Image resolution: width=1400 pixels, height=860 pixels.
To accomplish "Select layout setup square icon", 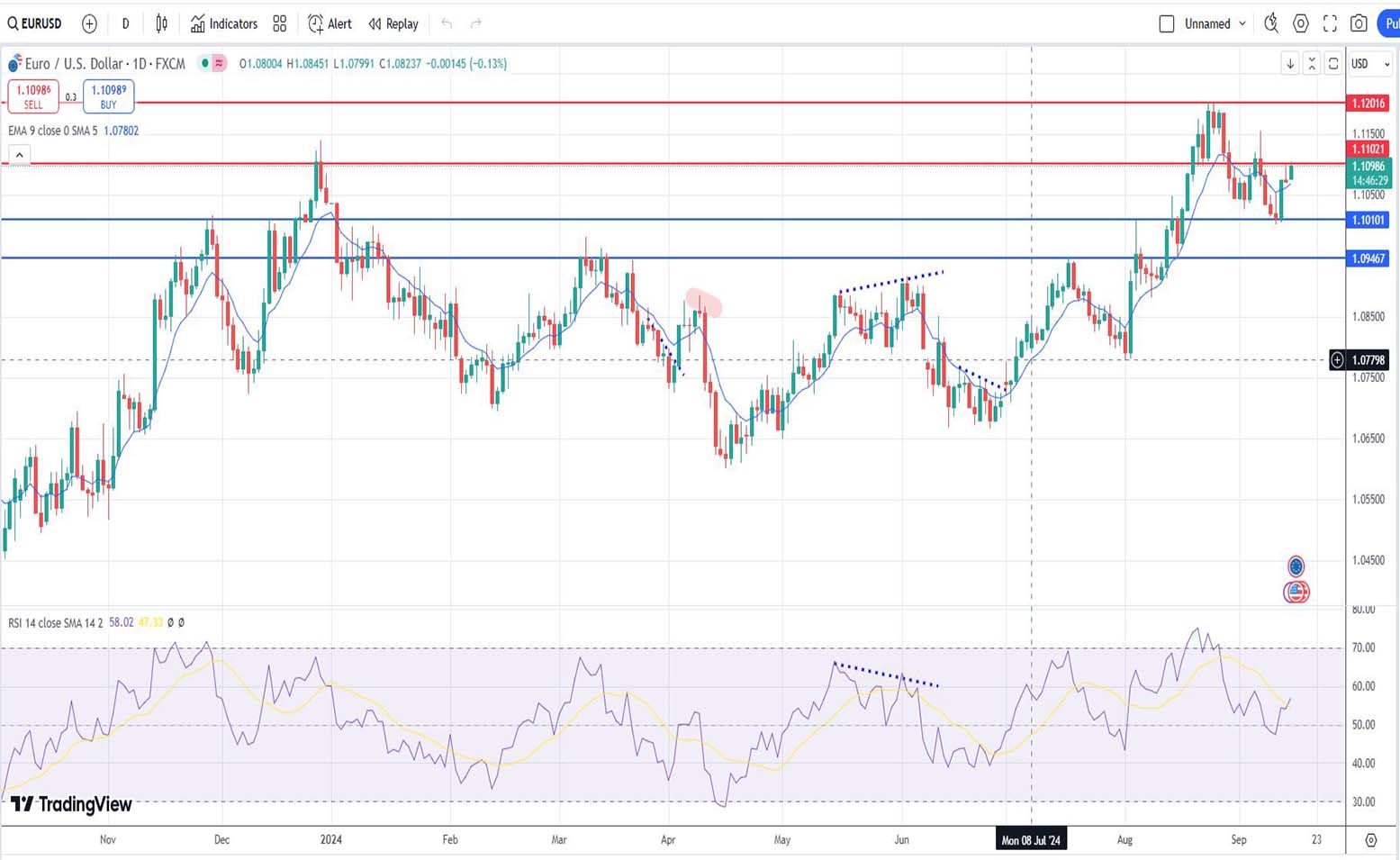I will pyautogui.click(x=1167, y=23).
